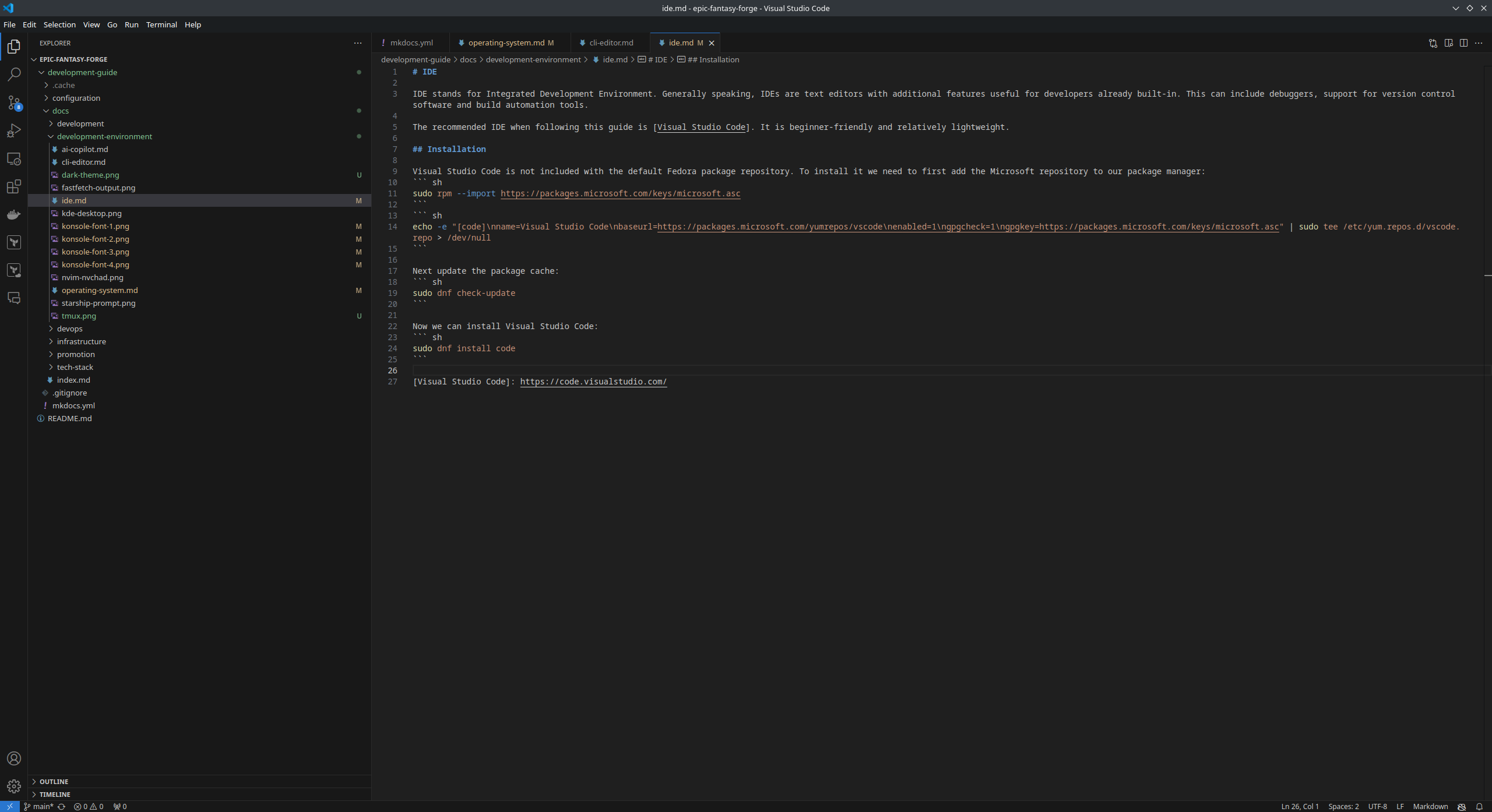Click the '## Installation' breadcrumb
Viewport: 1492px width, 812px height.
click(x=708, y=60)
